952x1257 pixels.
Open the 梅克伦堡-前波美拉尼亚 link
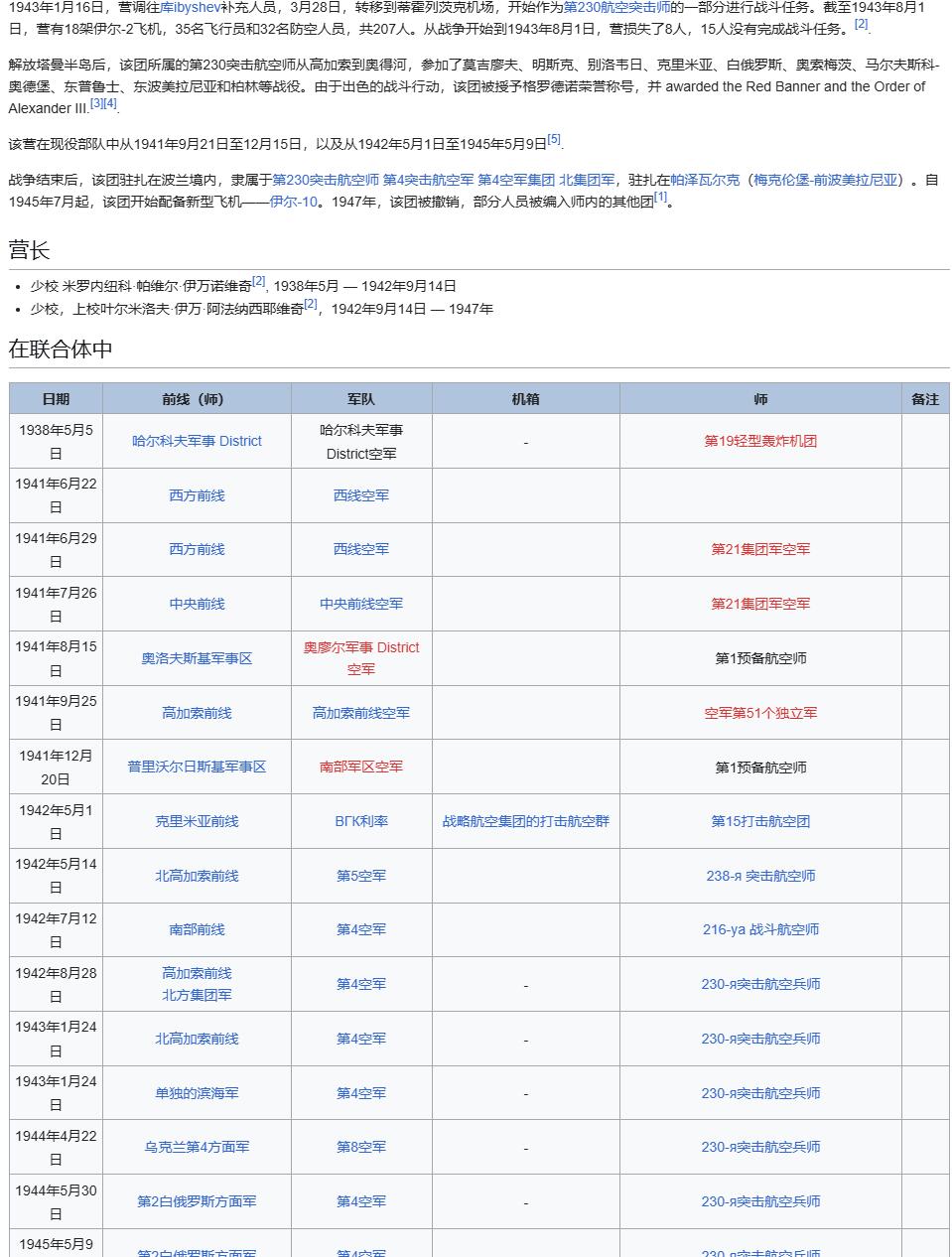(x=826, y=180)
